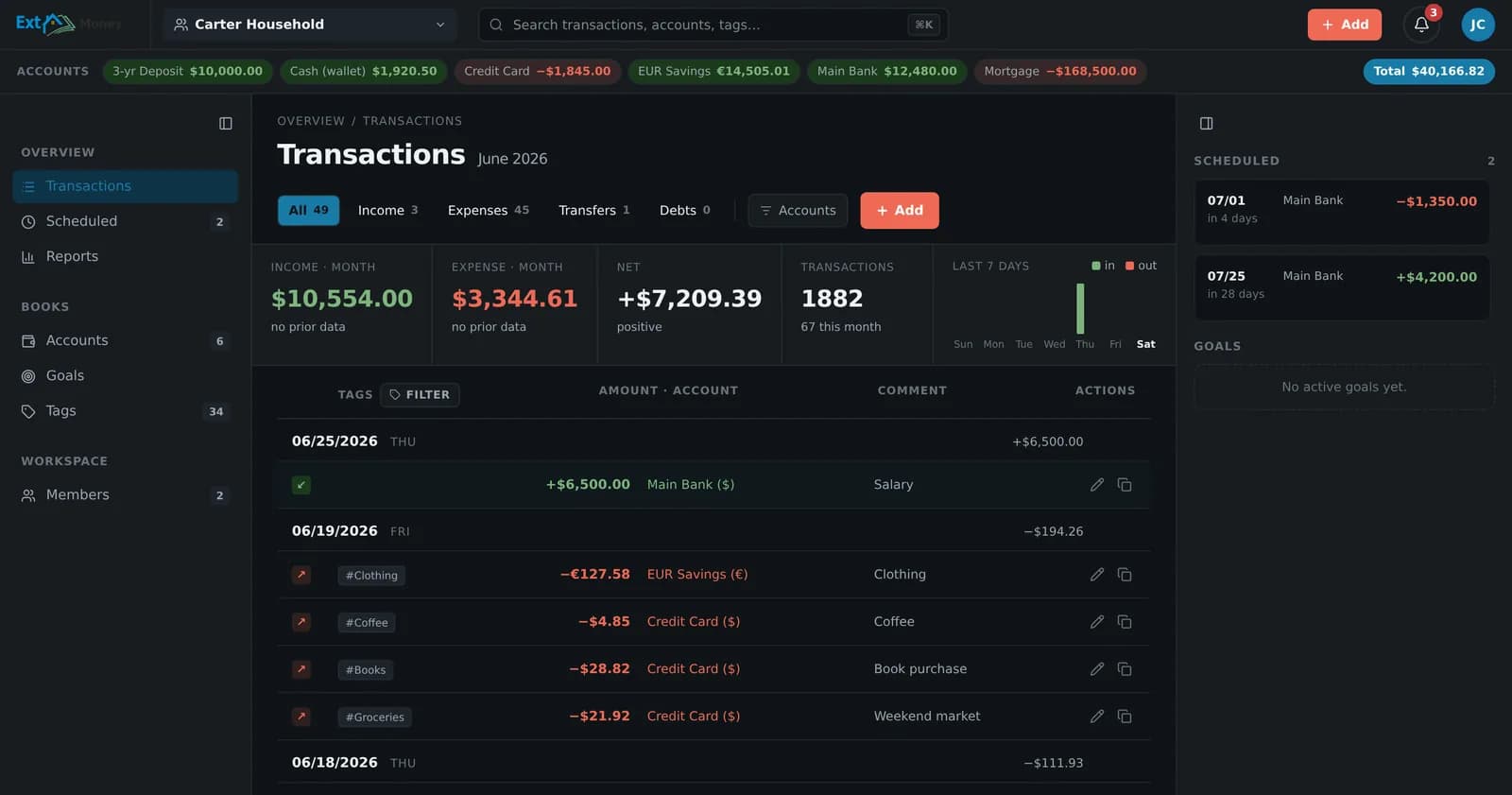Open the 07/01 scheduled payment card
The width and height of the screenshot is (1512, 795).
(1342, 212)
